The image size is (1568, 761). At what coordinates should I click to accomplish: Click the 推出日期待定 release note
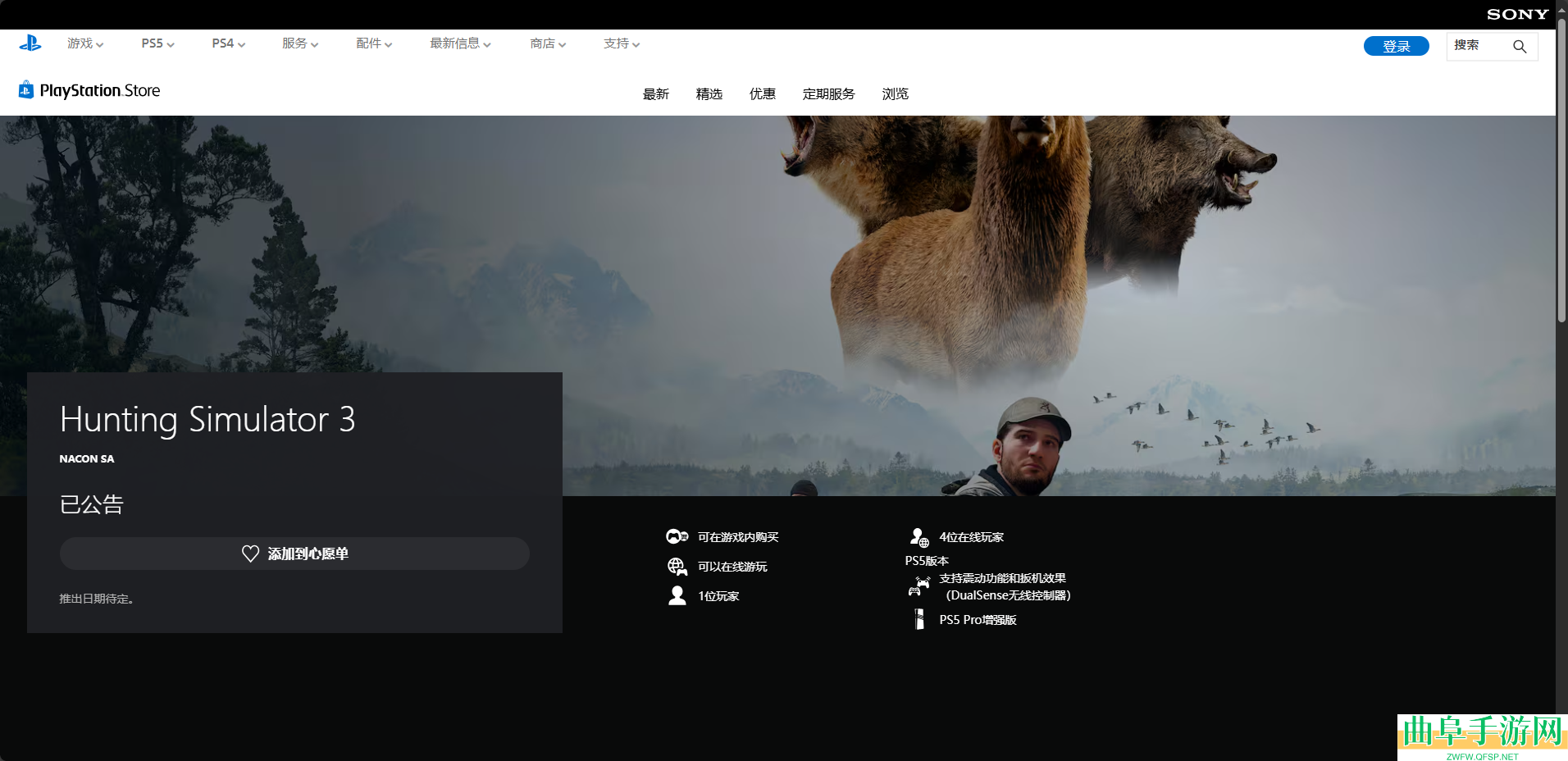97,599
